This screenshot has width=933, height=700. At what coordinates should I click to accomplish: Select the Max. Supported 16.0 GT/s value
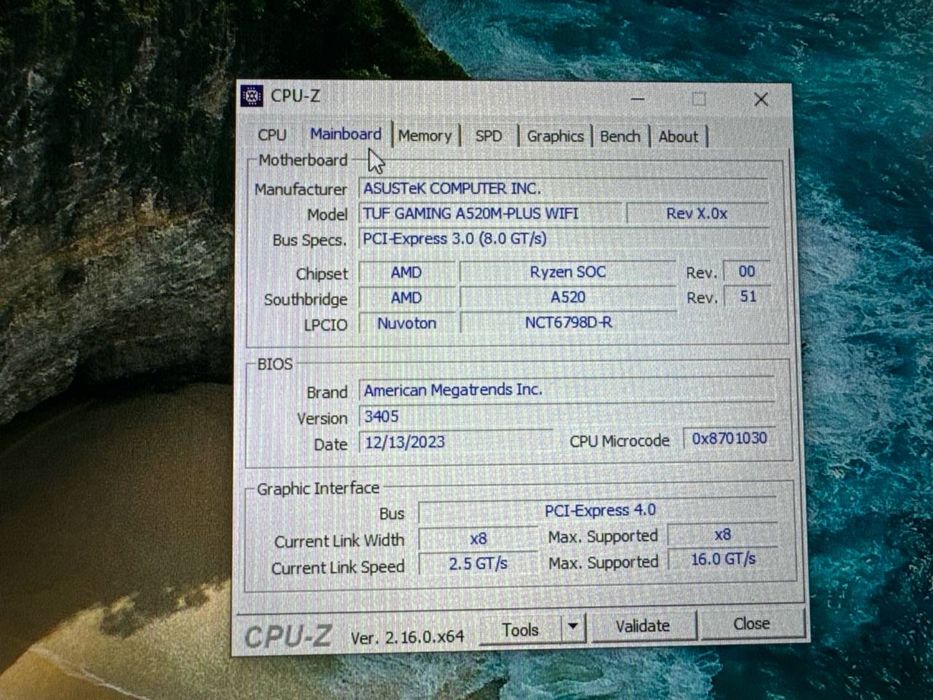724,560
